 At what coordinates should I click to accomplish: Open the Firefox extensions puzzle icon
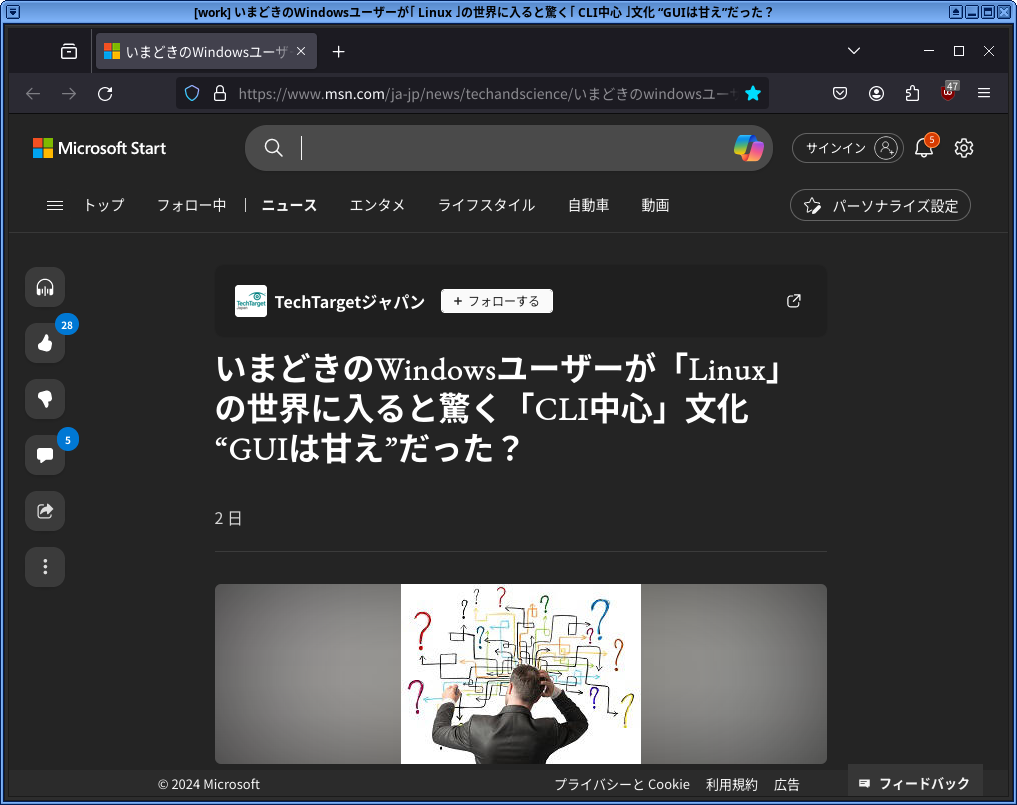tap(911, 93)
